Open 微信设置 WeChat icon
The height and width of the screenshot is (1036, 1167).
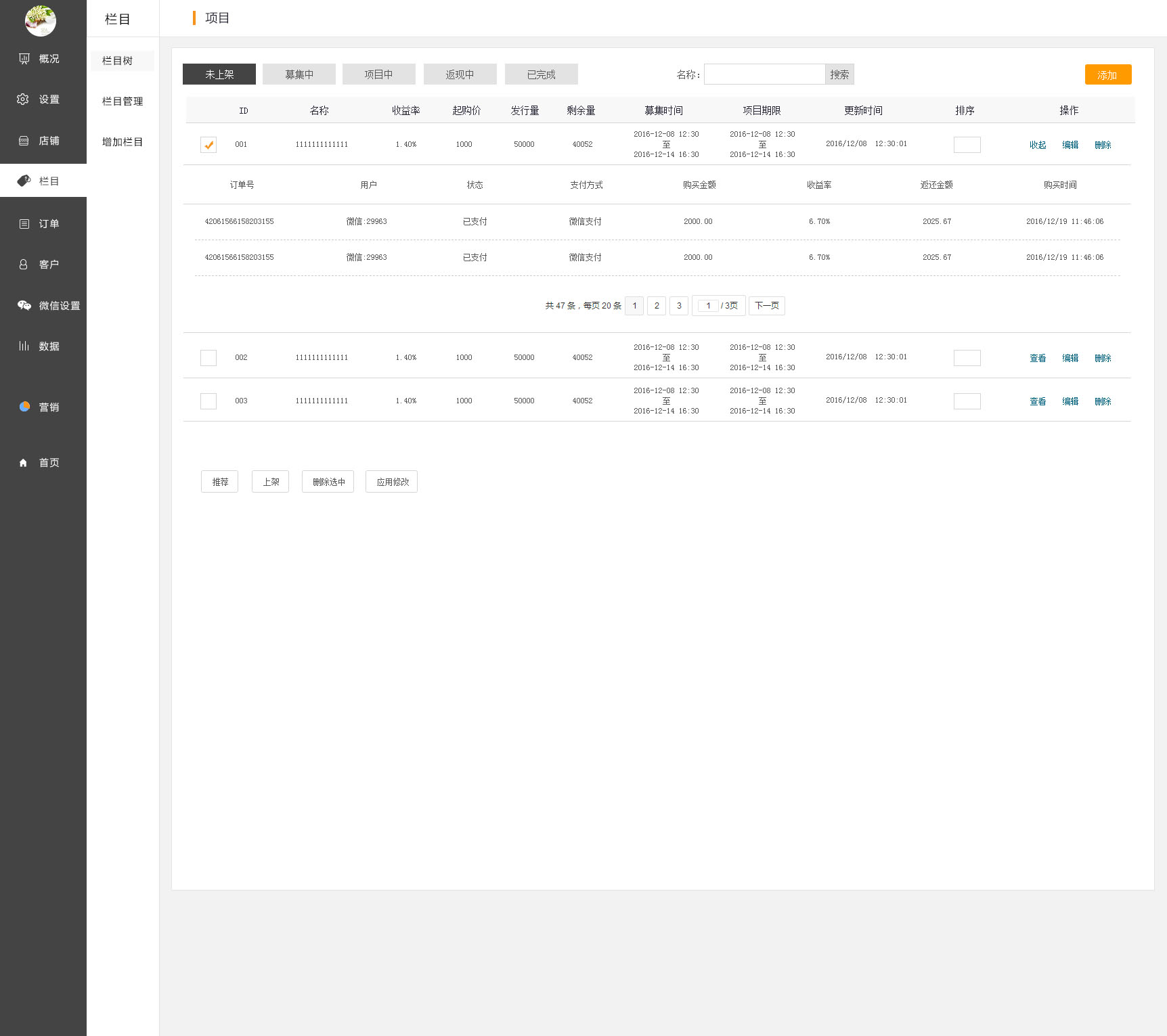point(24,306)
